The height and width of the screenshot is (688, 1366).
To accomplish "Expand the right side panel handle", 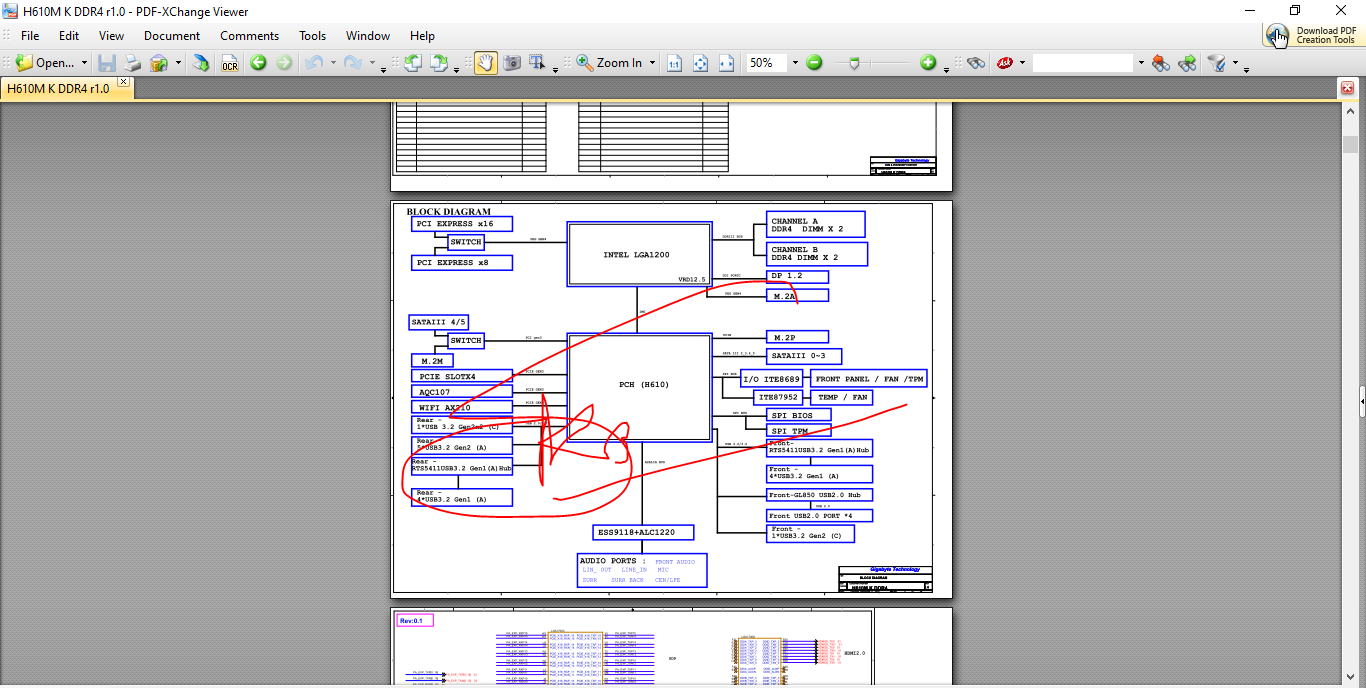I will tap(1361, 401).
